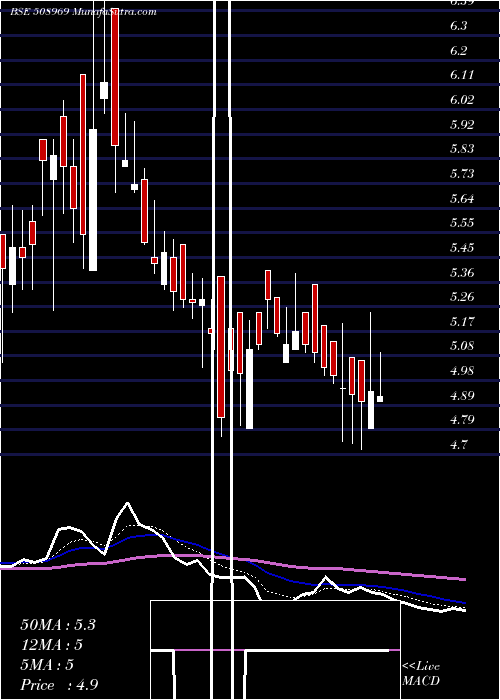Click the 6.3 price axis label

pos(458,26)
